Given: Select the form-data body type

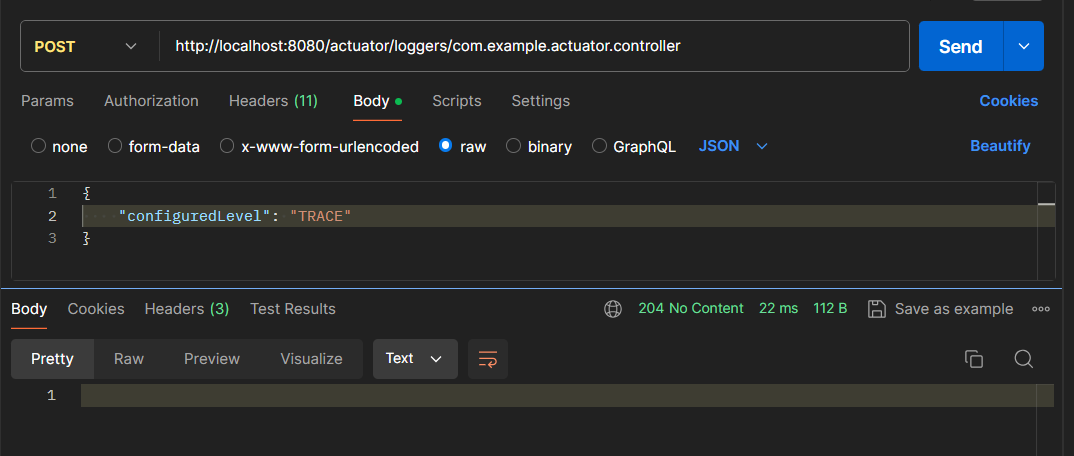Looking at the screenshot, I should (115, 146).
